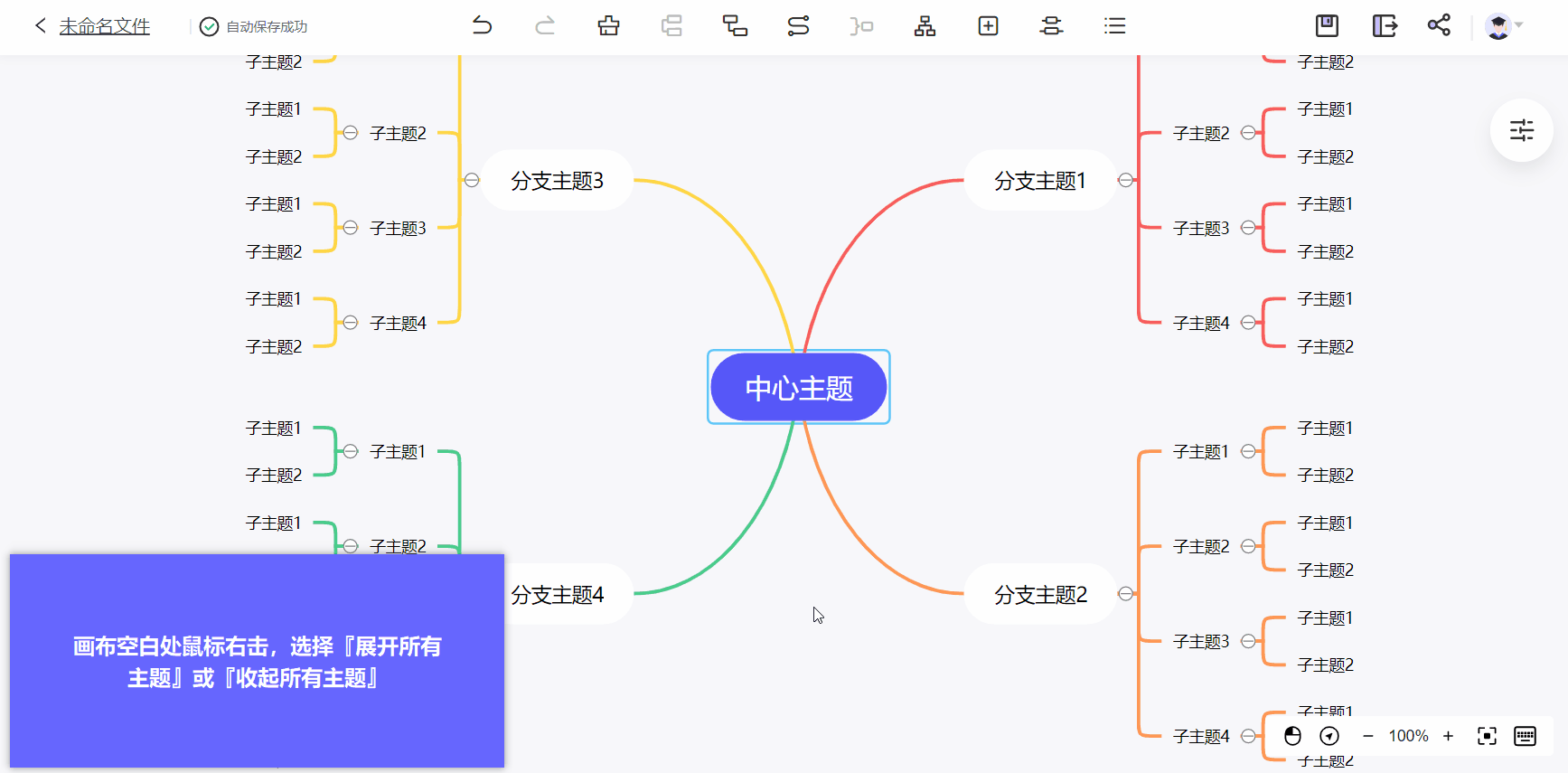Click the greyed-out insert sibling topic icon
The width and height of the screenshot is (1568, 773).
[x=671, y=26]
